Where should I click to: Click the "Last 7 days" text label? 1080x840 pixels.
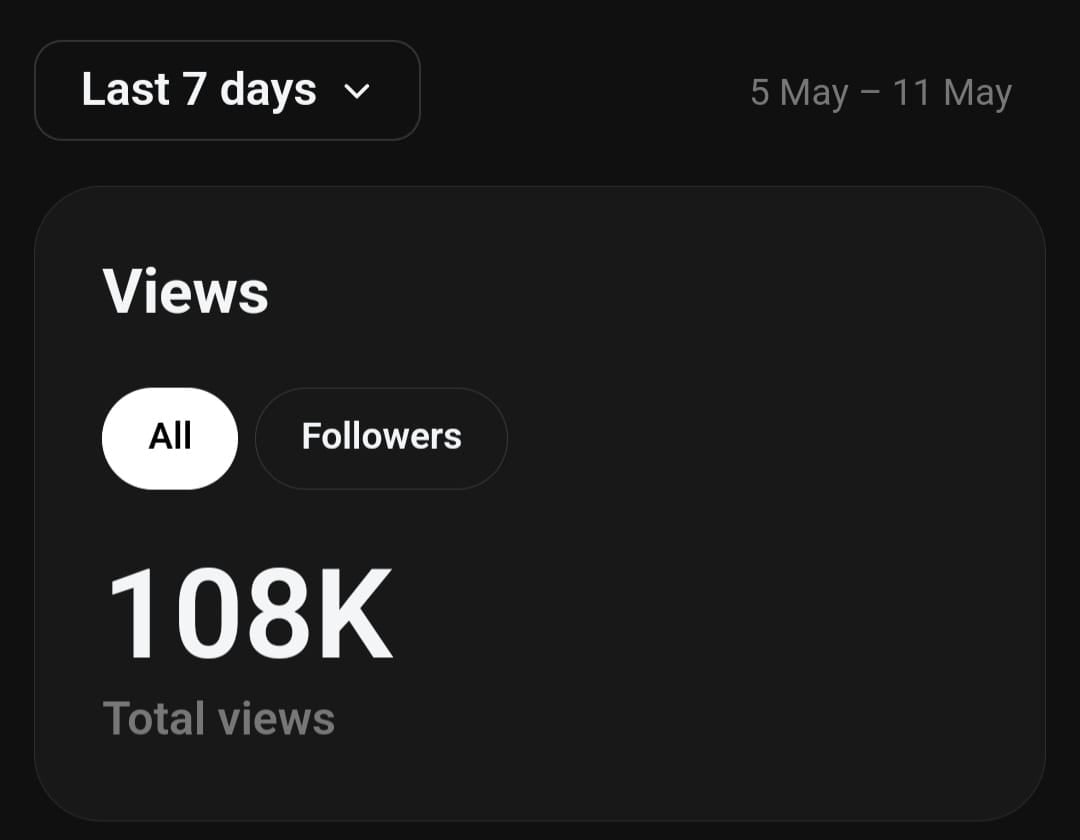click(199, 90)
